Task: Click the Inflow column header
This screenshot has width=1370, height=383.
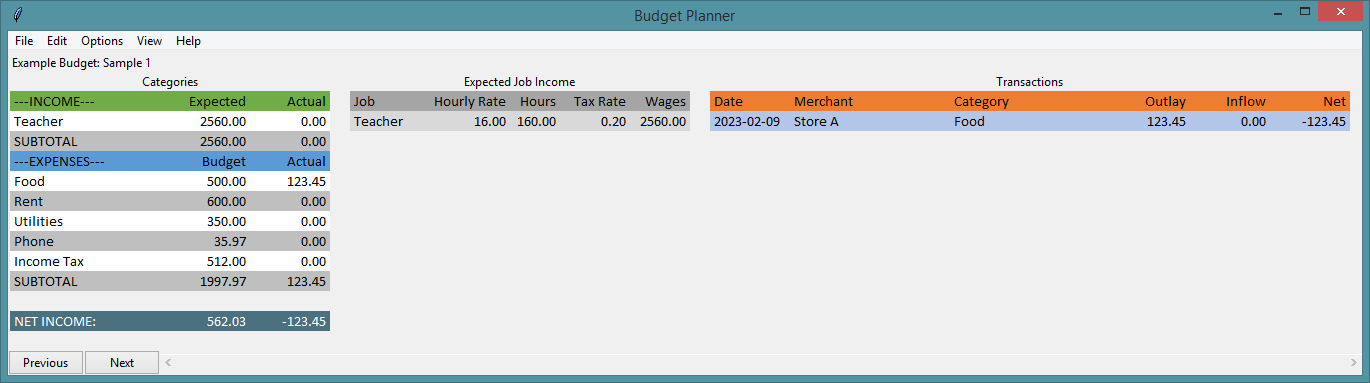Action: [x=1246, y=101]
